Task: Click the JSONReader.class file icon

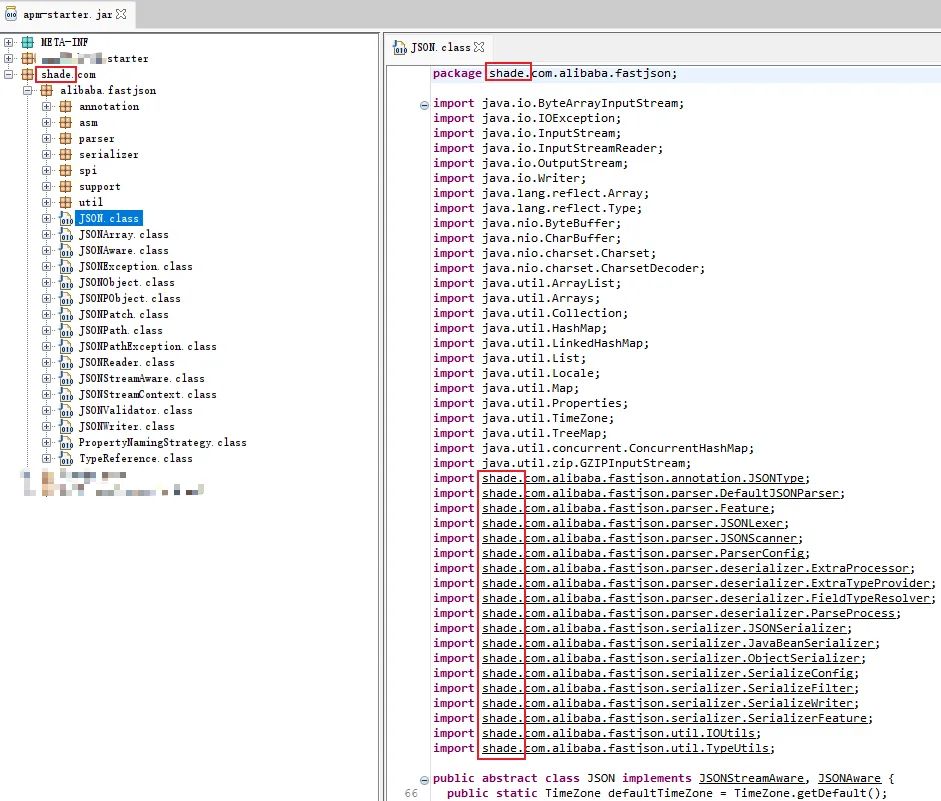Action: pos(66,362)
